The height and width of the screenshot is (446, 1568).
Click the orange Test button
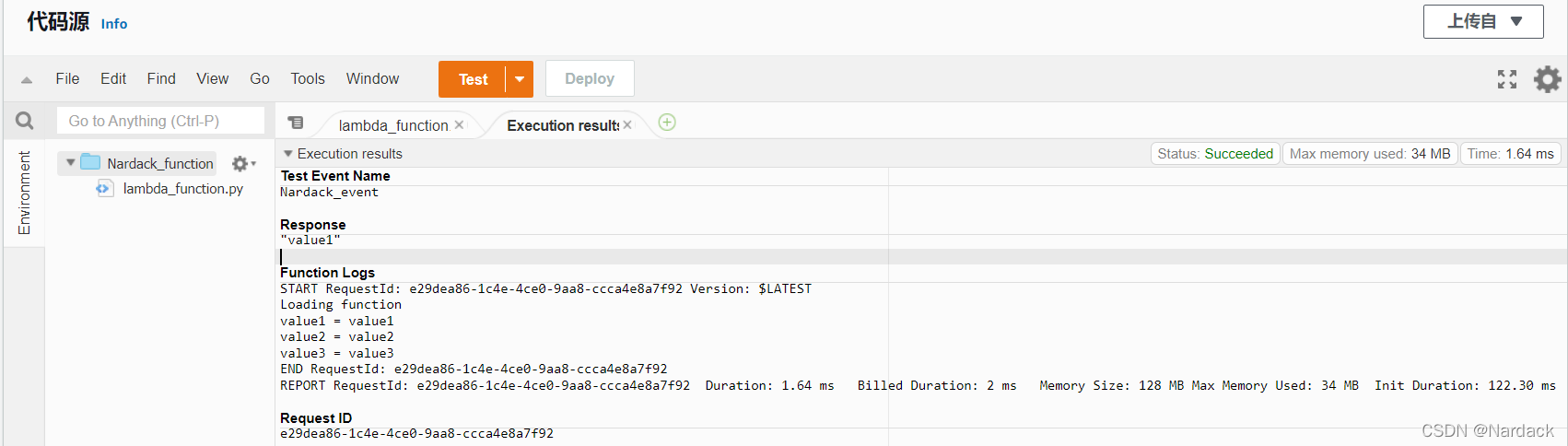pyautogui.click(x=473, y=79)
